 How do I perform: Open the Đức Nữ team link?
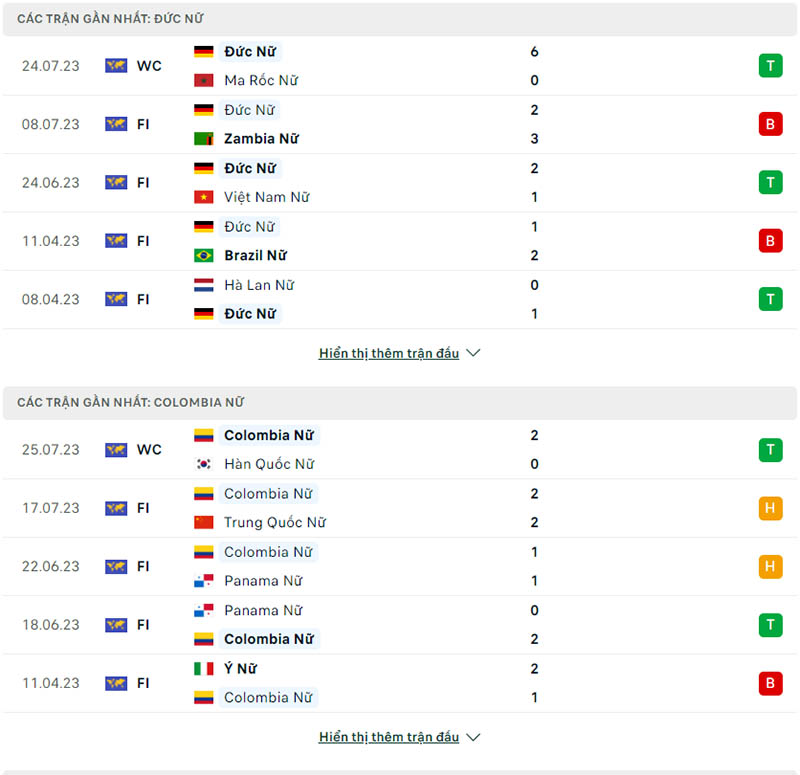coord(250,51)
